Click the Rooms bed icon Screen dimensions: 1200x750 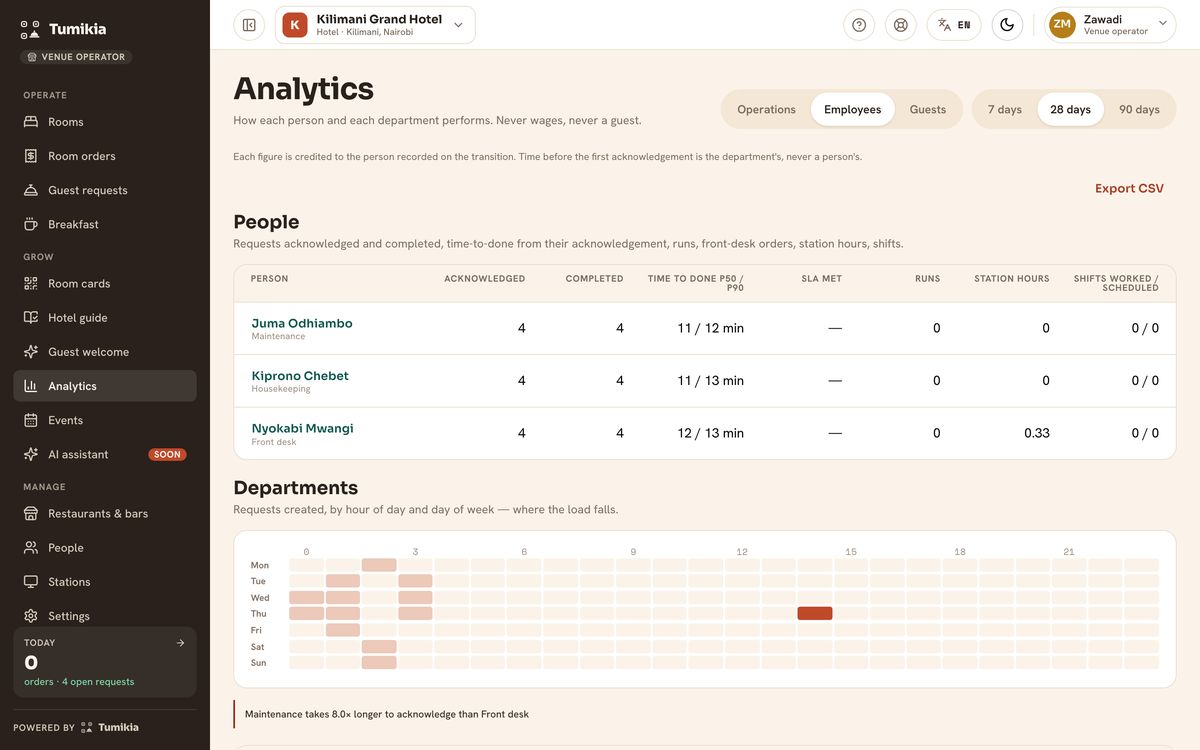[x=30, y=122]
